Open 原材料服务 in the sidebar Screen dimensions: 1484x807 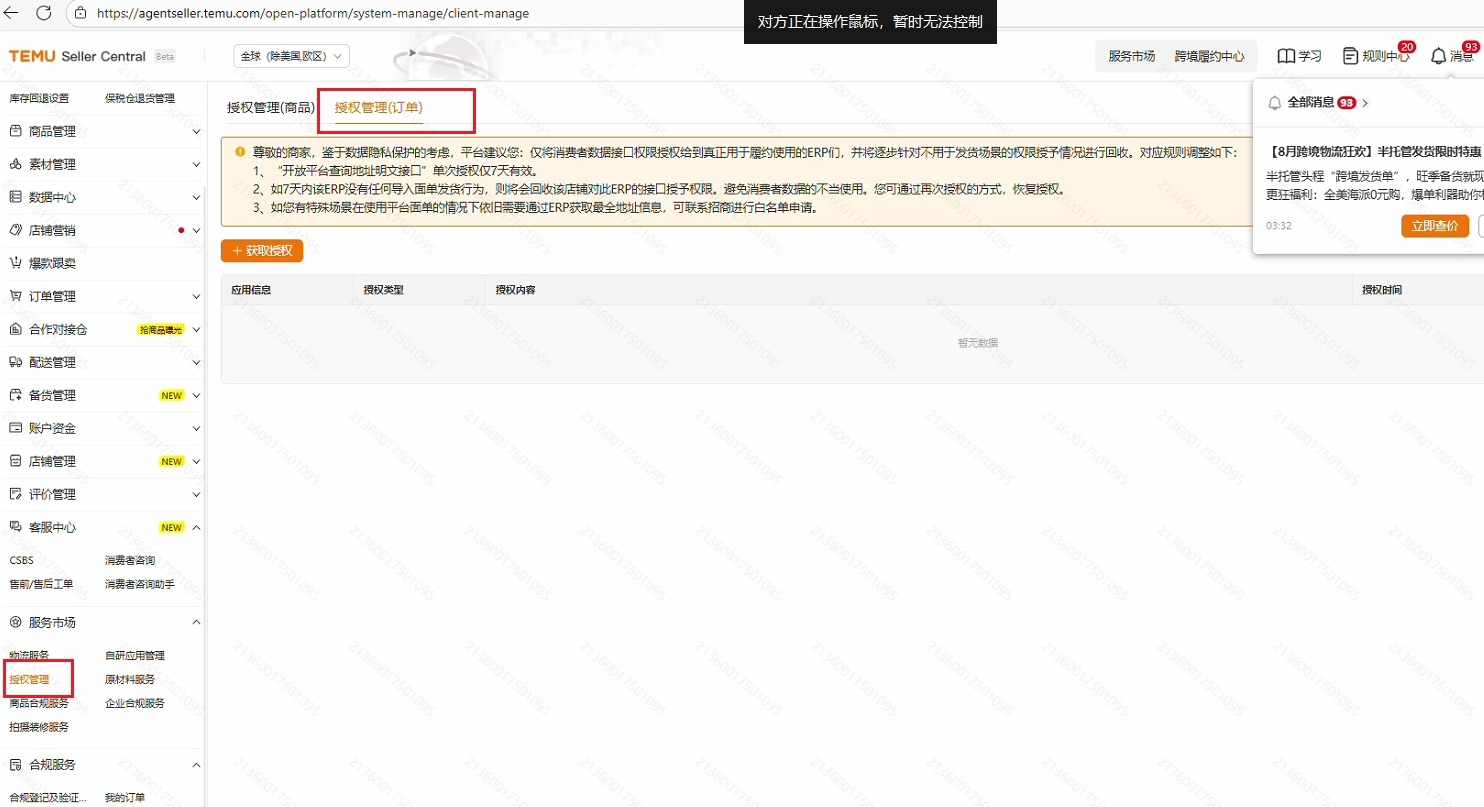click(130, 679)
